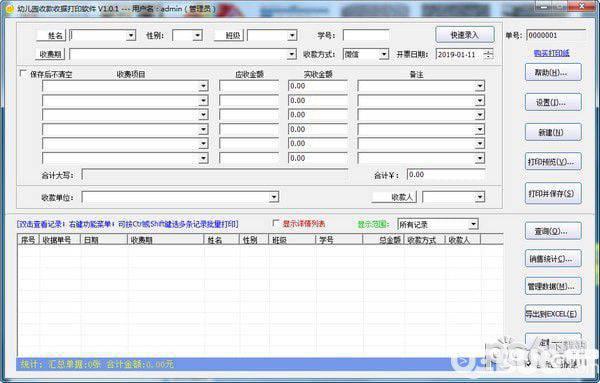Open the 收费期 dropdown list
Screen dimensions: 600x383
[x=292, y=54]
